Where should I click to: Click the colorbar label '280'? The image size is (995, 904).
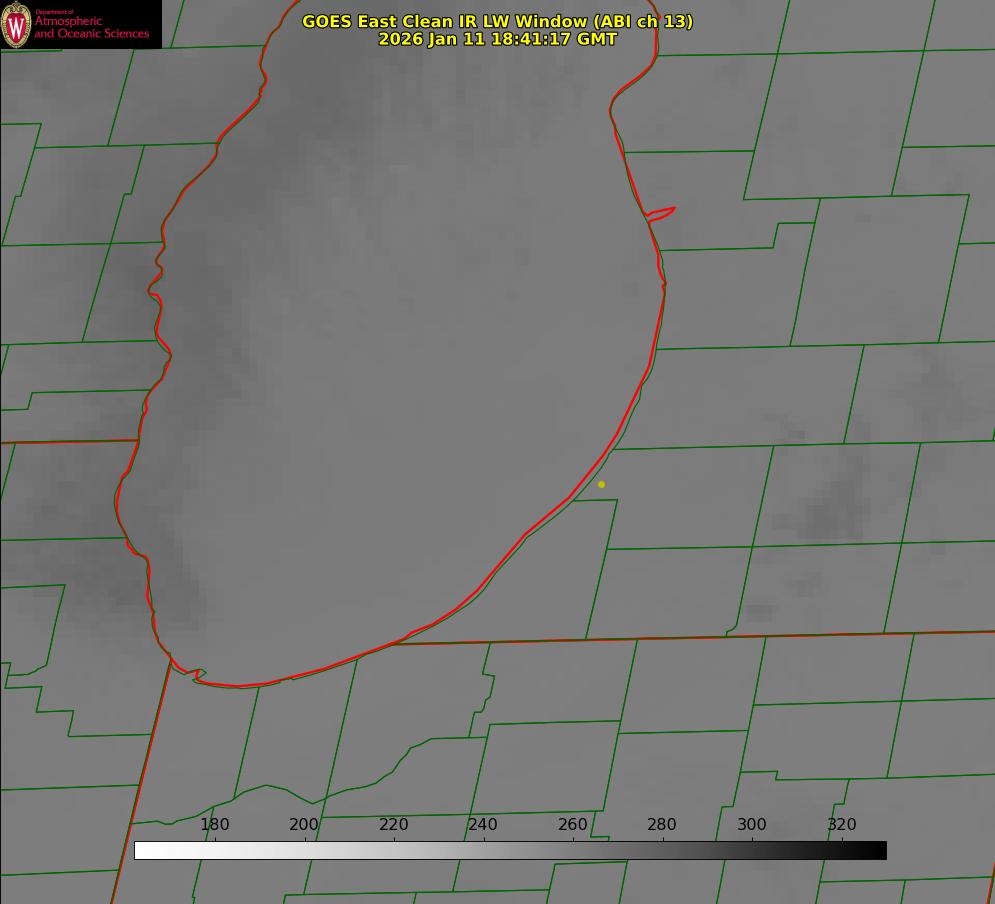662,825
